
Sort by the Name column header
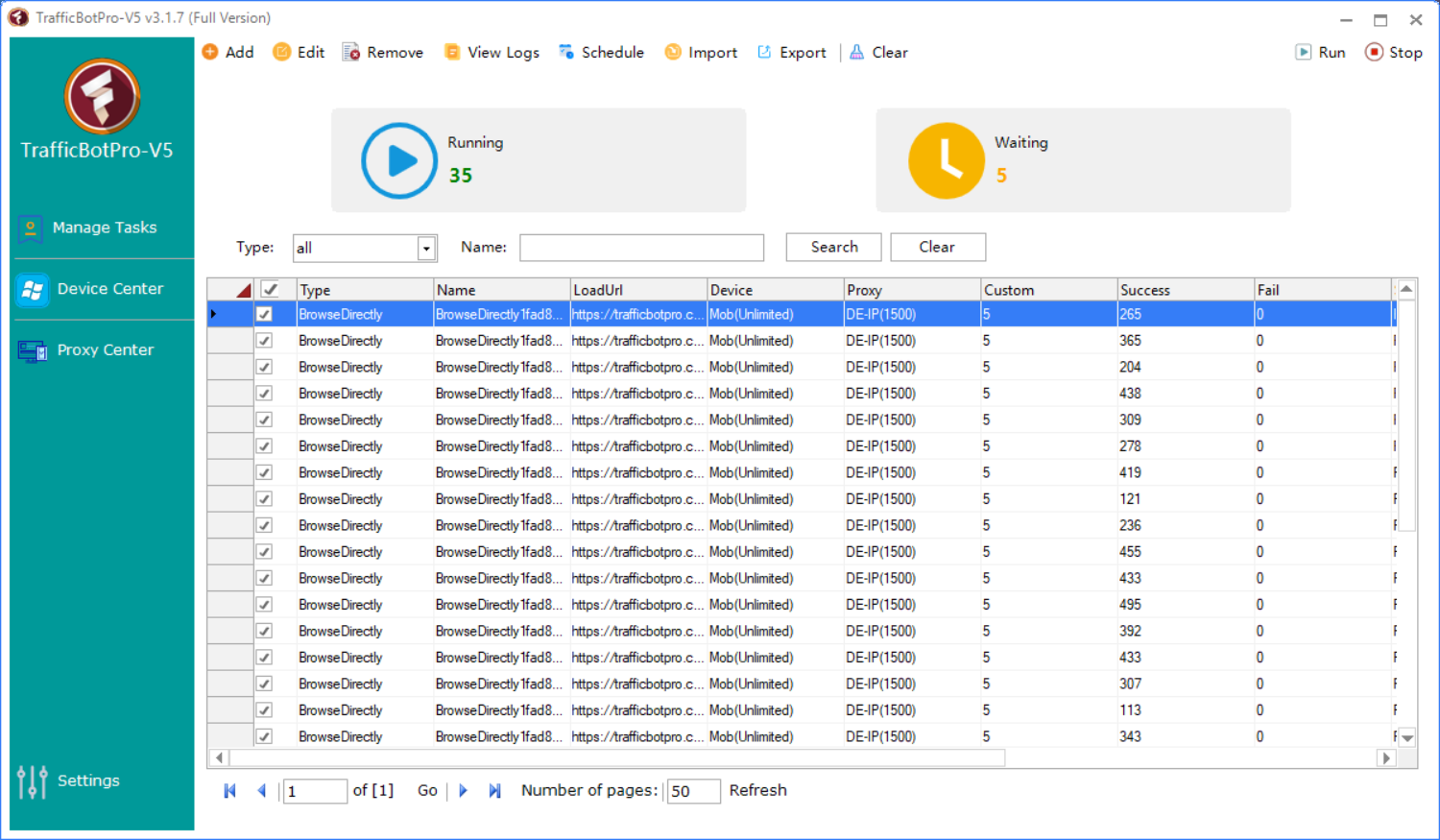[501, 290]
